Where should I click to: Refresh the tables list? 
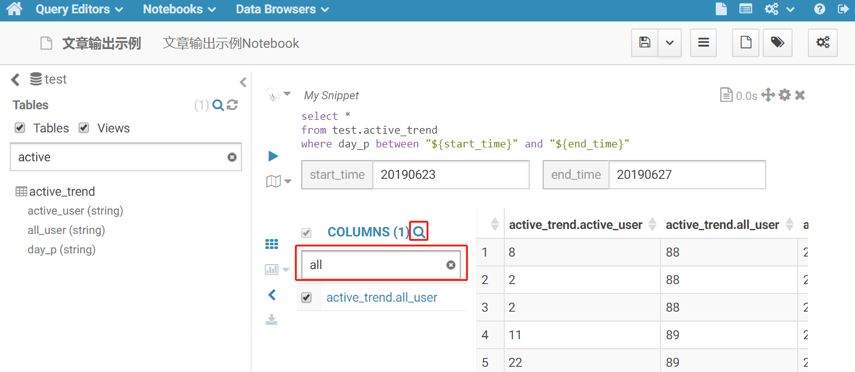click(x=232, y=105)
